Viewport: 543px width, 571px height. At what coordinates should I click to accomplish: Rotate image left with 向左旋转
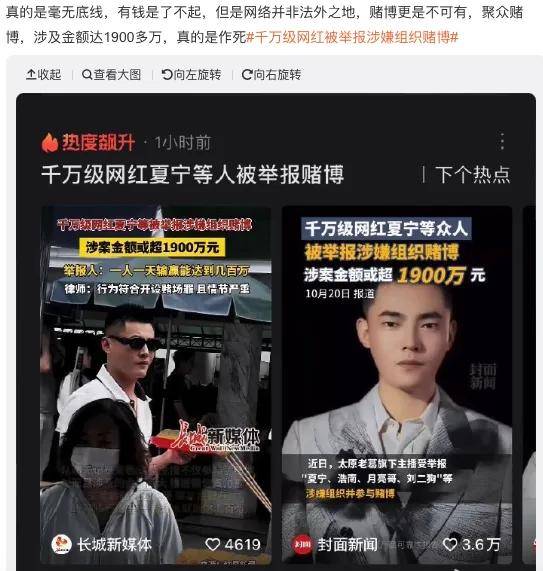pyautogui.click(x=192, y=75)
